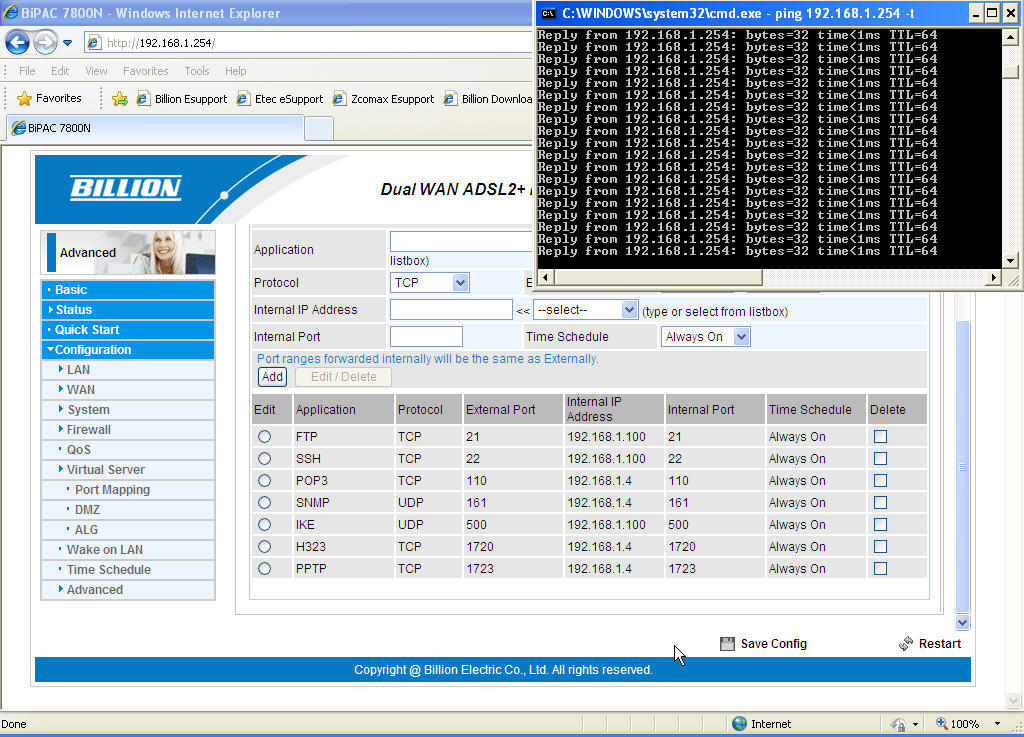Select the IKE row edit radio button
The width and height of the screenshot is (1024, 737).
pyautogui.click(x=264, y=525)
